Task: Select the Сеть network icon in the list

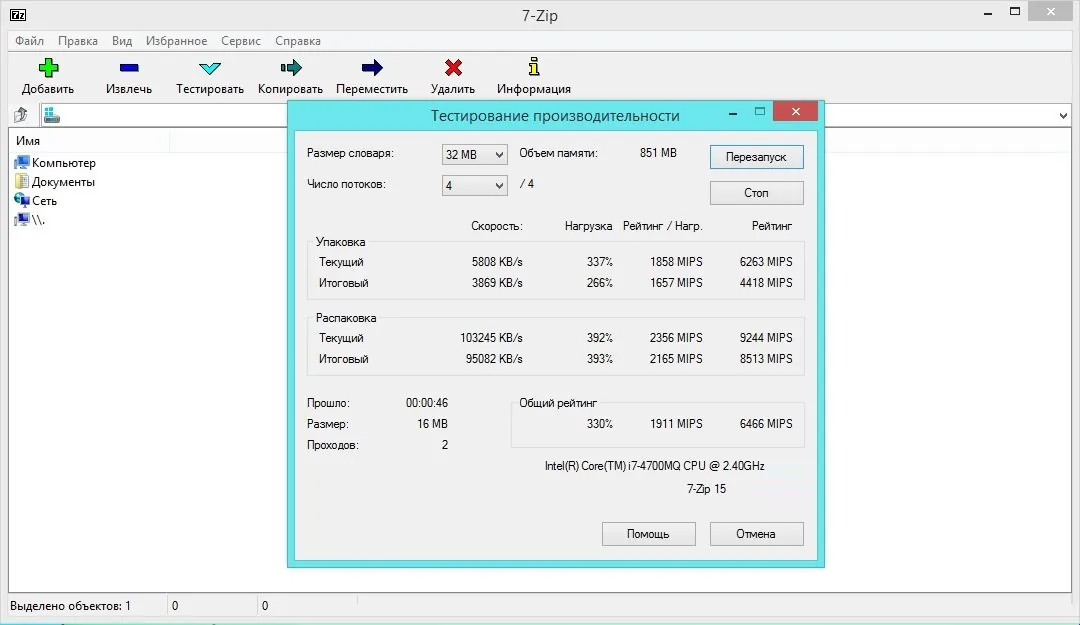Action: pyautogui.click(x=22, y=201)
